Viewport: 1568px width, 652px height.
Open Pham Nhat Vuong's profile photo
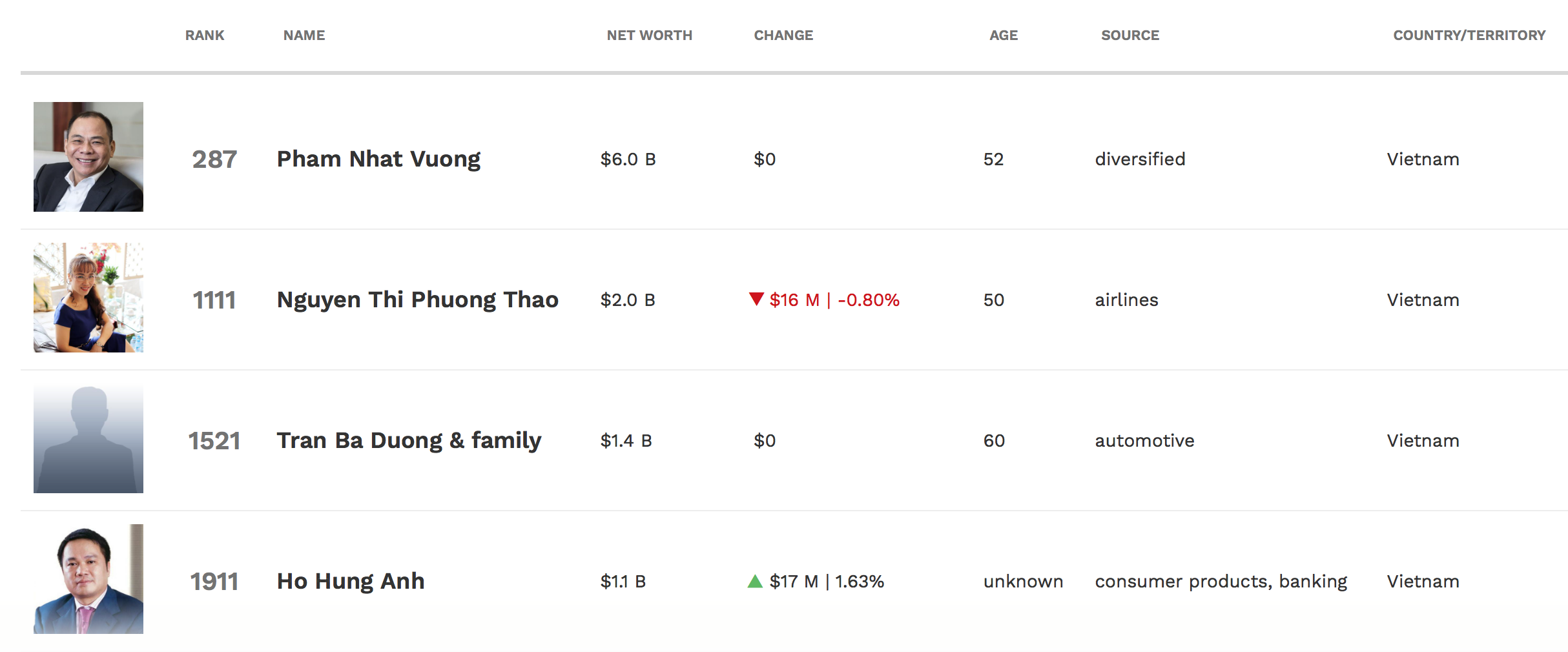click(88, 157)
